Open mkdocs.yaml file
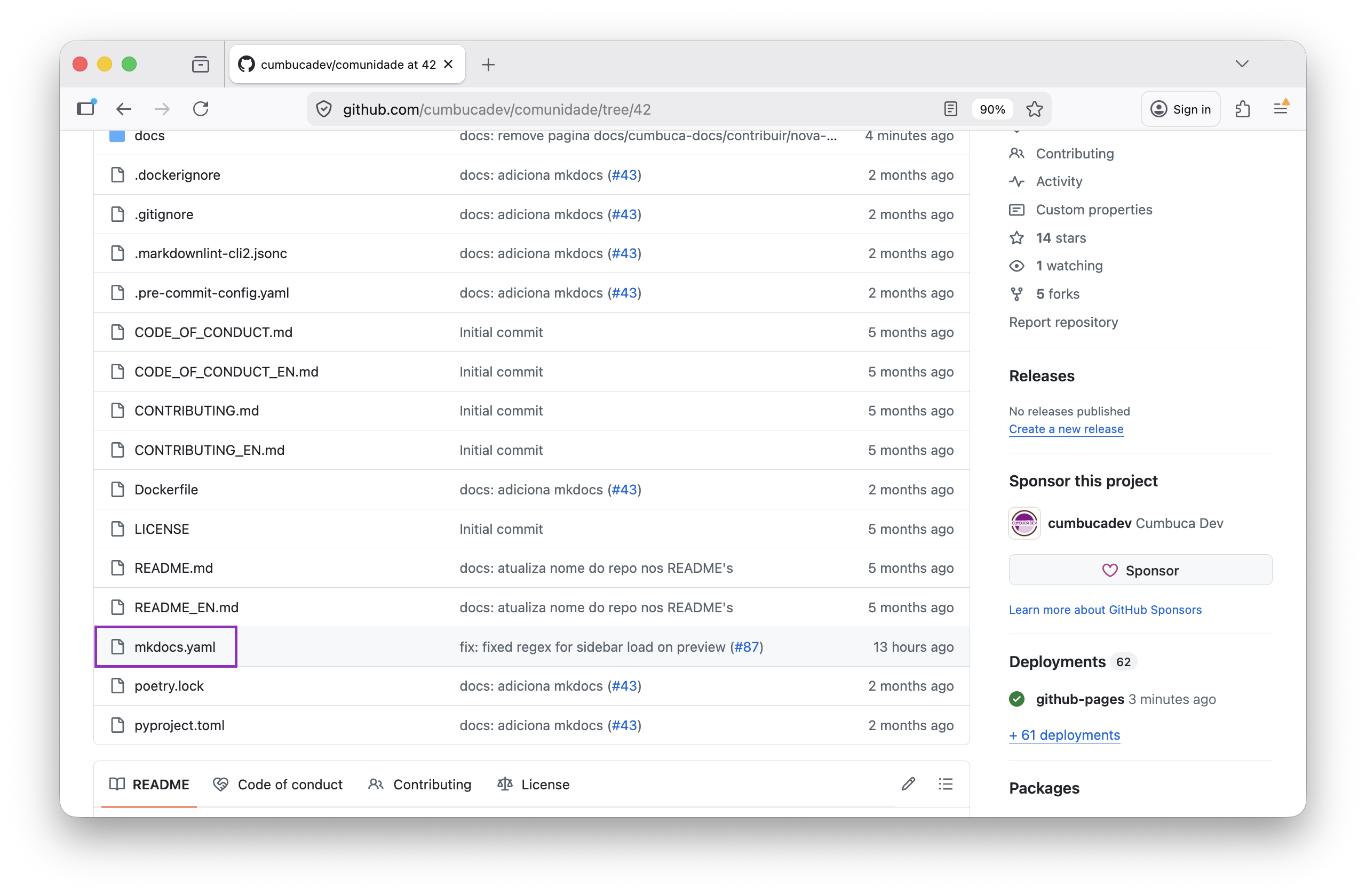This screenshot has width=1366, height=896. [175, 647]
